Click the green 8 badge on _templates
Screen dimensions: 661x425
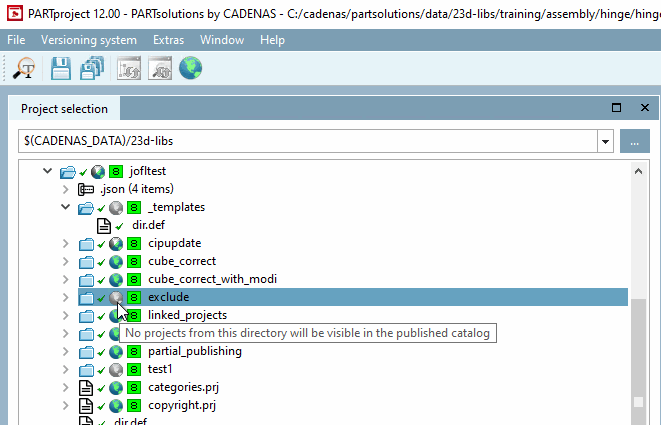(134, 207)
